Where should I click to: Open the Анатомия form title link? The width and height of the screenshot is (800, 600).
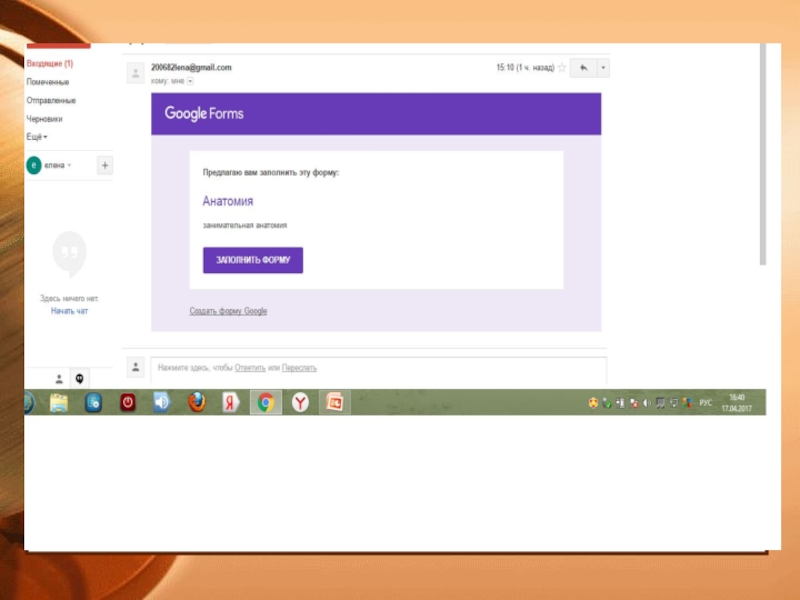point(228,201)
